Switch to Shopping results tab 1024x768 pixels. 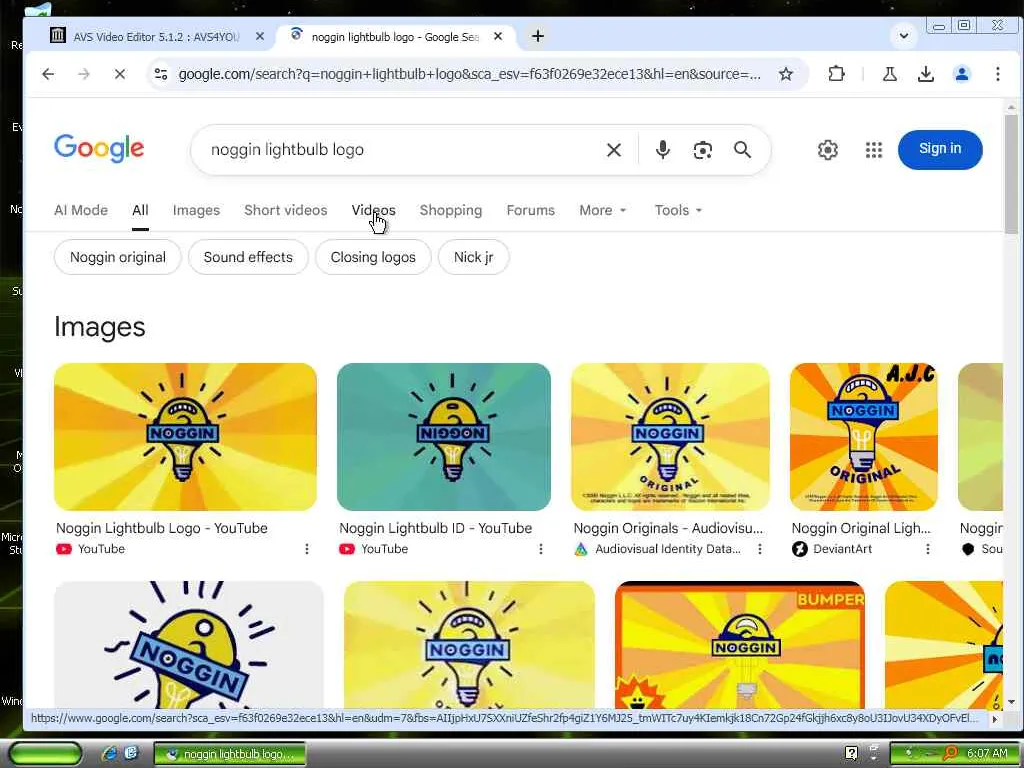tap(451, 210)
